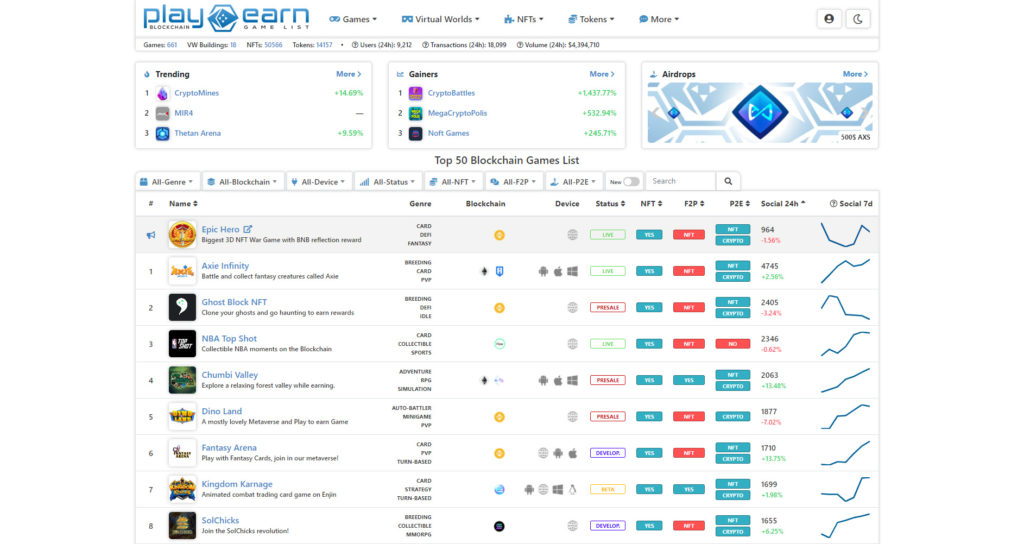The width and height of the screenshot is (1024, 544).
Task: Click NFTs count 50566 link
Action: pos(273,45)
